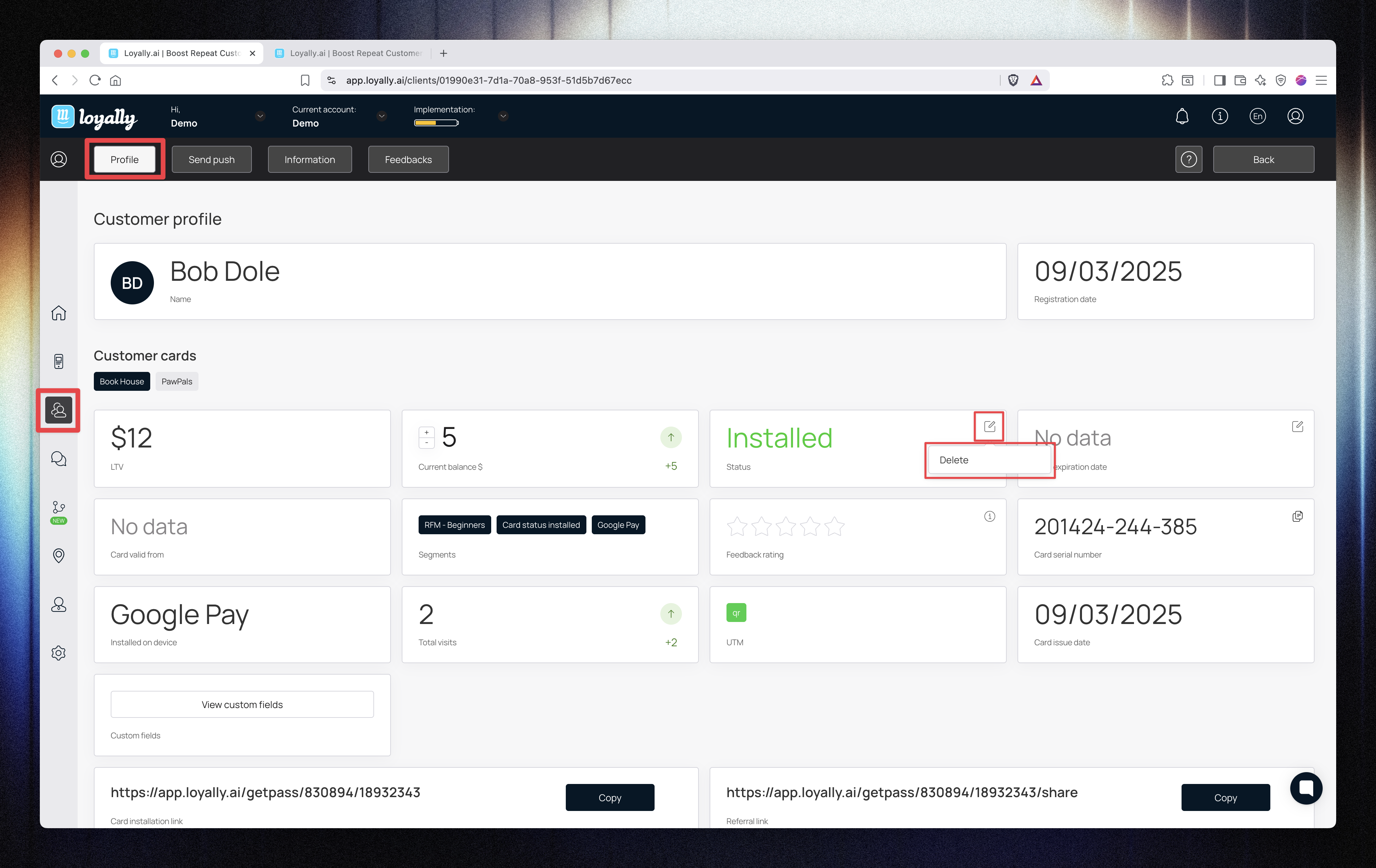Click the home icon in sidebar
This screenshot has height=868, width=1376.
point(59,313)
